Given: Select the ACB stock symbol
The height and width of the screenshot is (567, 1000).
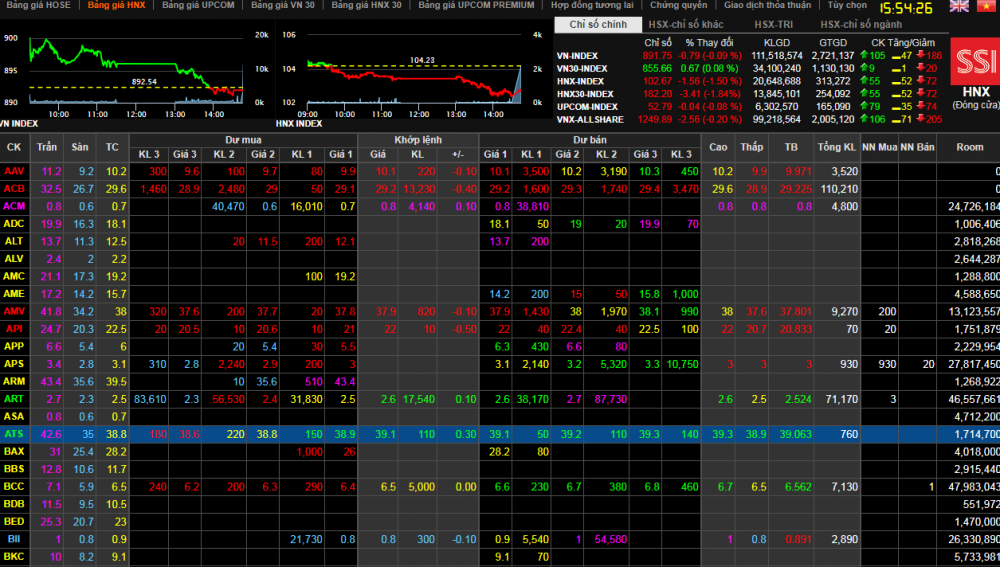Looking at the screenshot, I should [14, 189].
